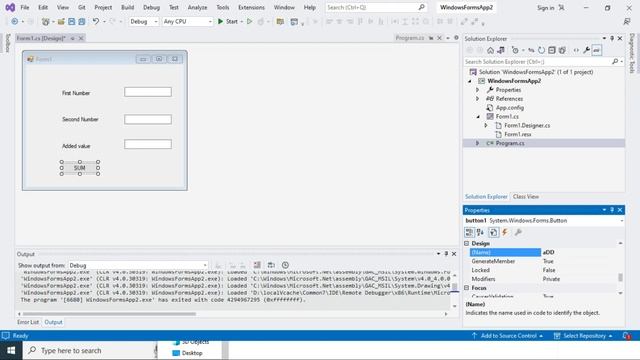Open the Build menu
The height and width of the screenshot is (360, 640).
pos(128,7)
